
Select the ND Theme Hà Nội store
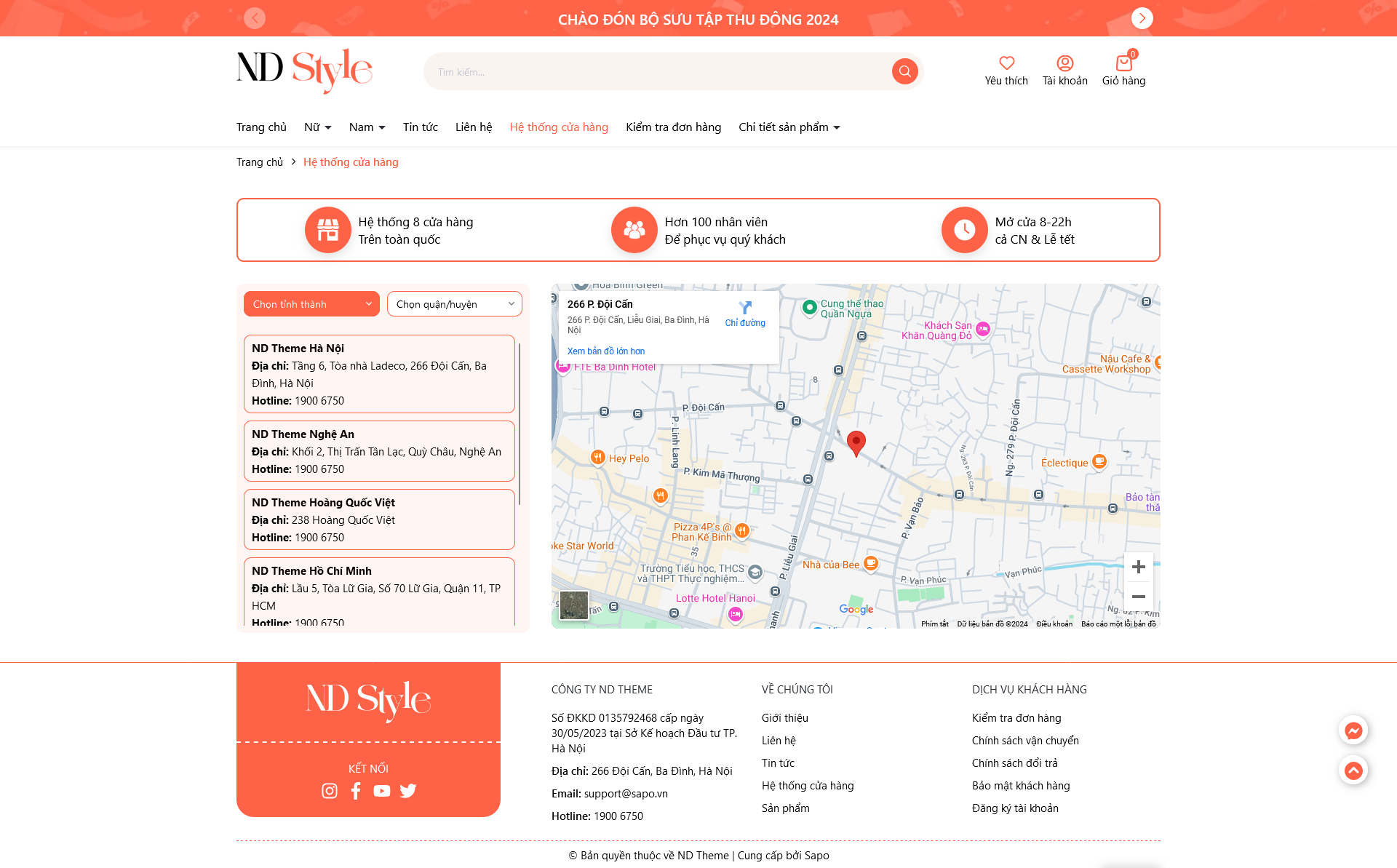(x=379, y=374)
